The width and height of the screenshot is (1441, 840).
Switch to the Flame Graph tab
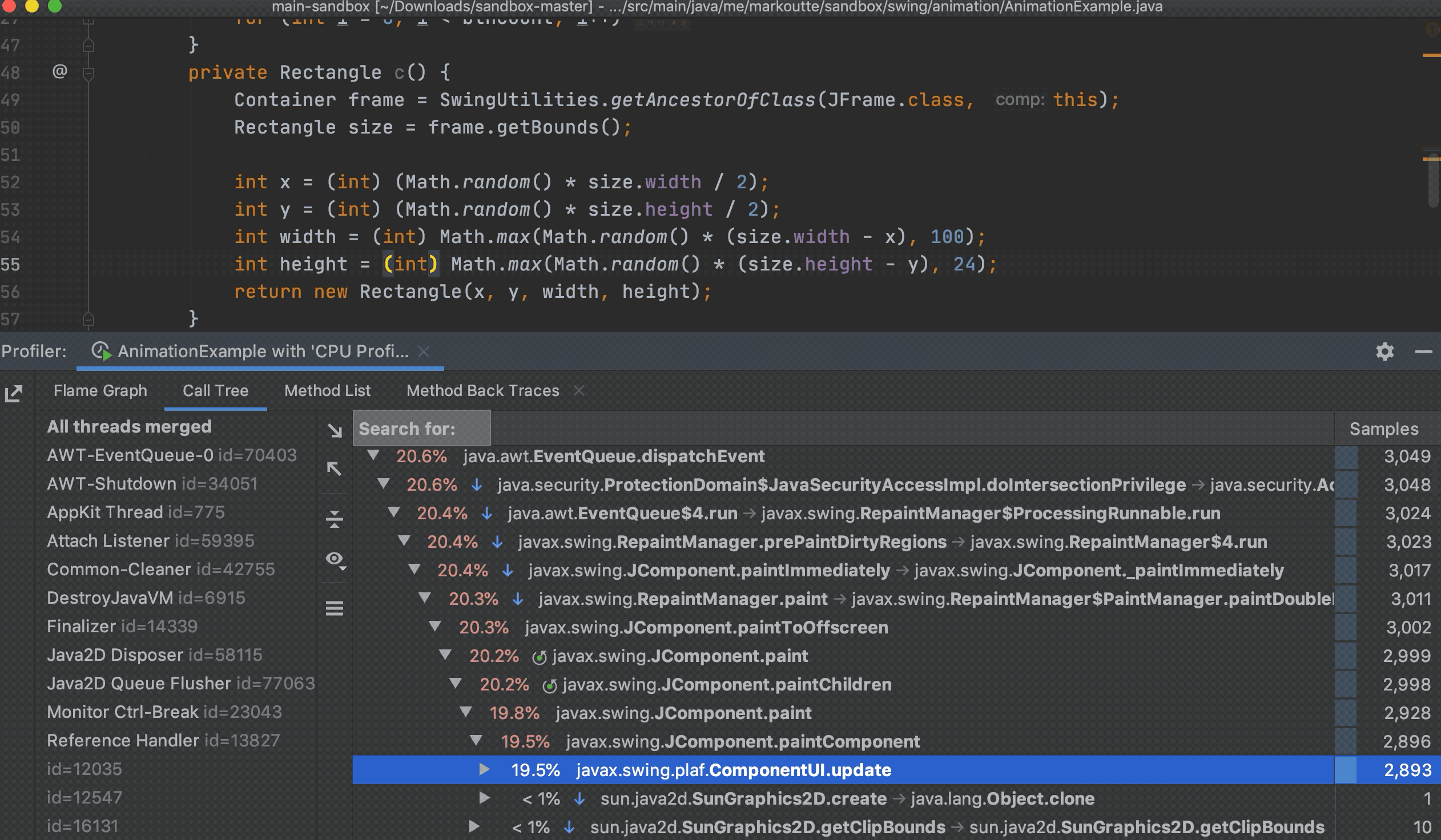coord(100,391)
